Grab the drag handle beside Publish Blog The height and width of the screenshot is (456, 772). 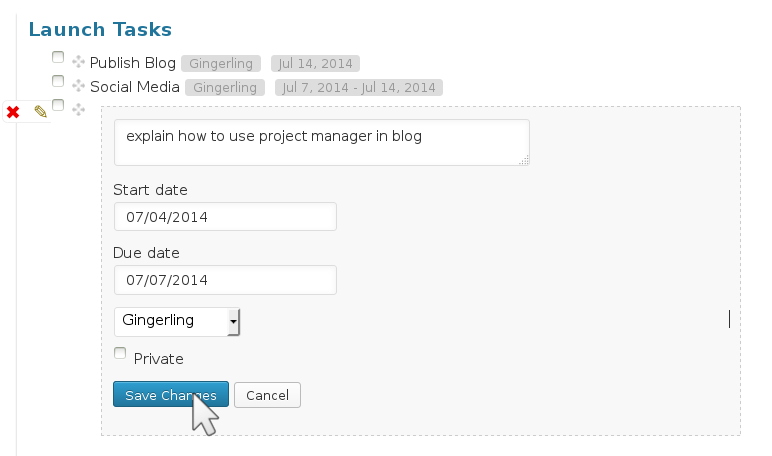[x=79, y=63]
